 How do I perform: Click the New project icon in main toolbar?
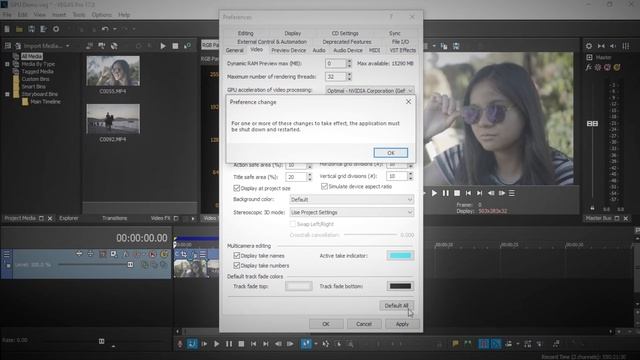click(7, 29)
